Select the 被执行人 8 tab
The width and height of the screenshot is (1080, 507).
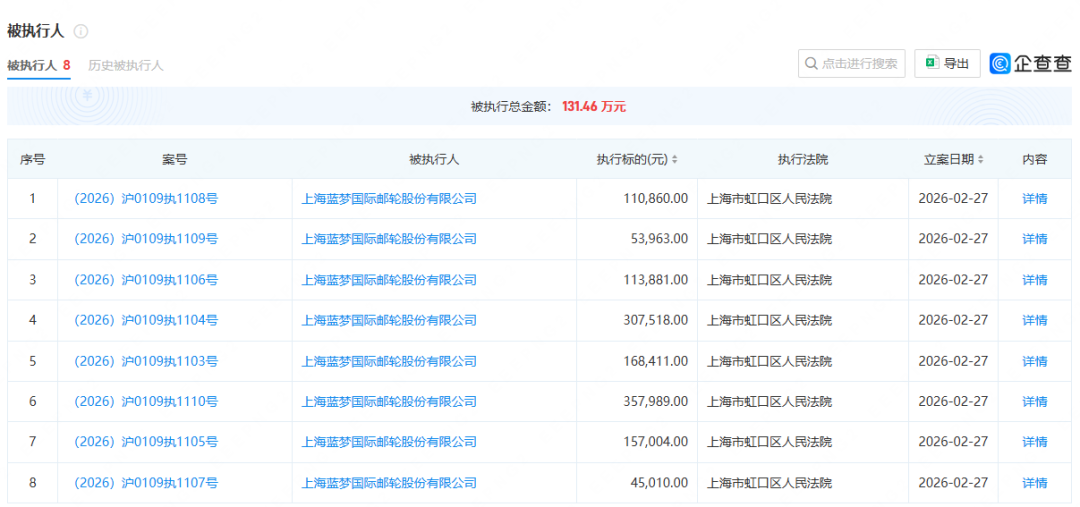[x=38, y=65]
